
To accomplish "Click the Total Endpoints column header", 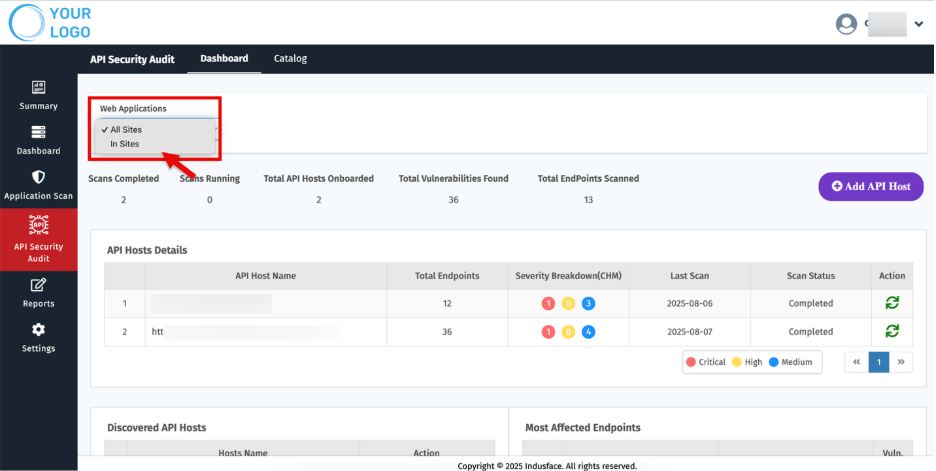I will (447, 276).
